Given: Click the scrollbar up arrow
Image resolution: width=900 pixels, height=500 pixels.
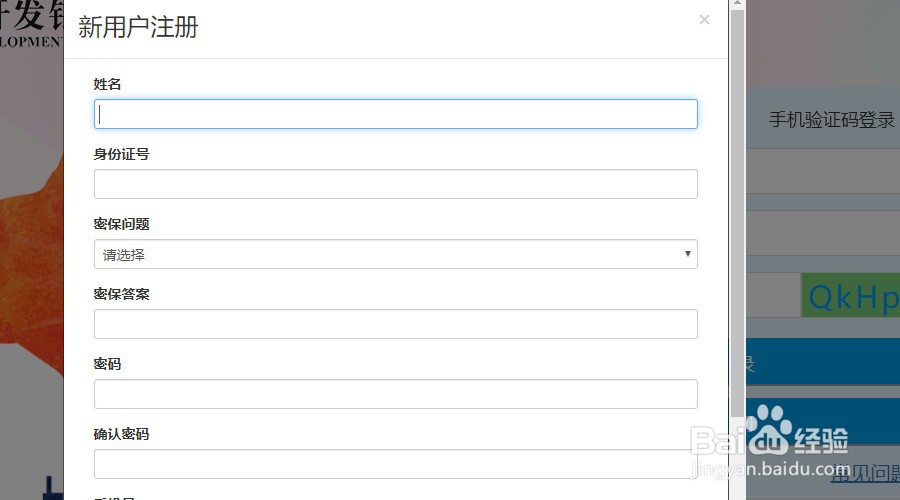Looking at the screenshot, I should 737,5.
